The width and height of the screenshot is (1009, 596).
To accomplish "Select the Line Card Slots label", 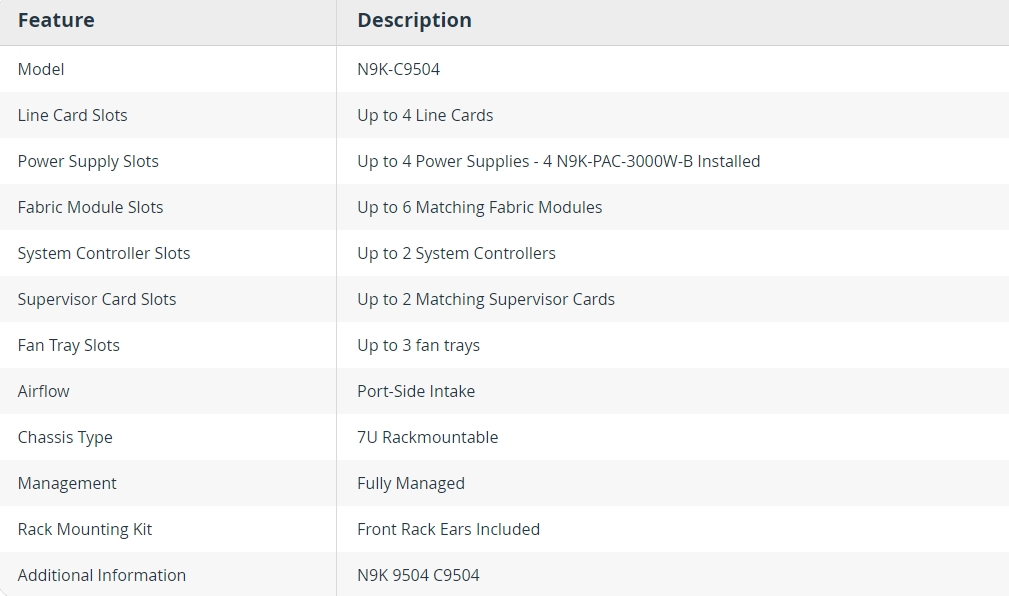I will 72,115.
